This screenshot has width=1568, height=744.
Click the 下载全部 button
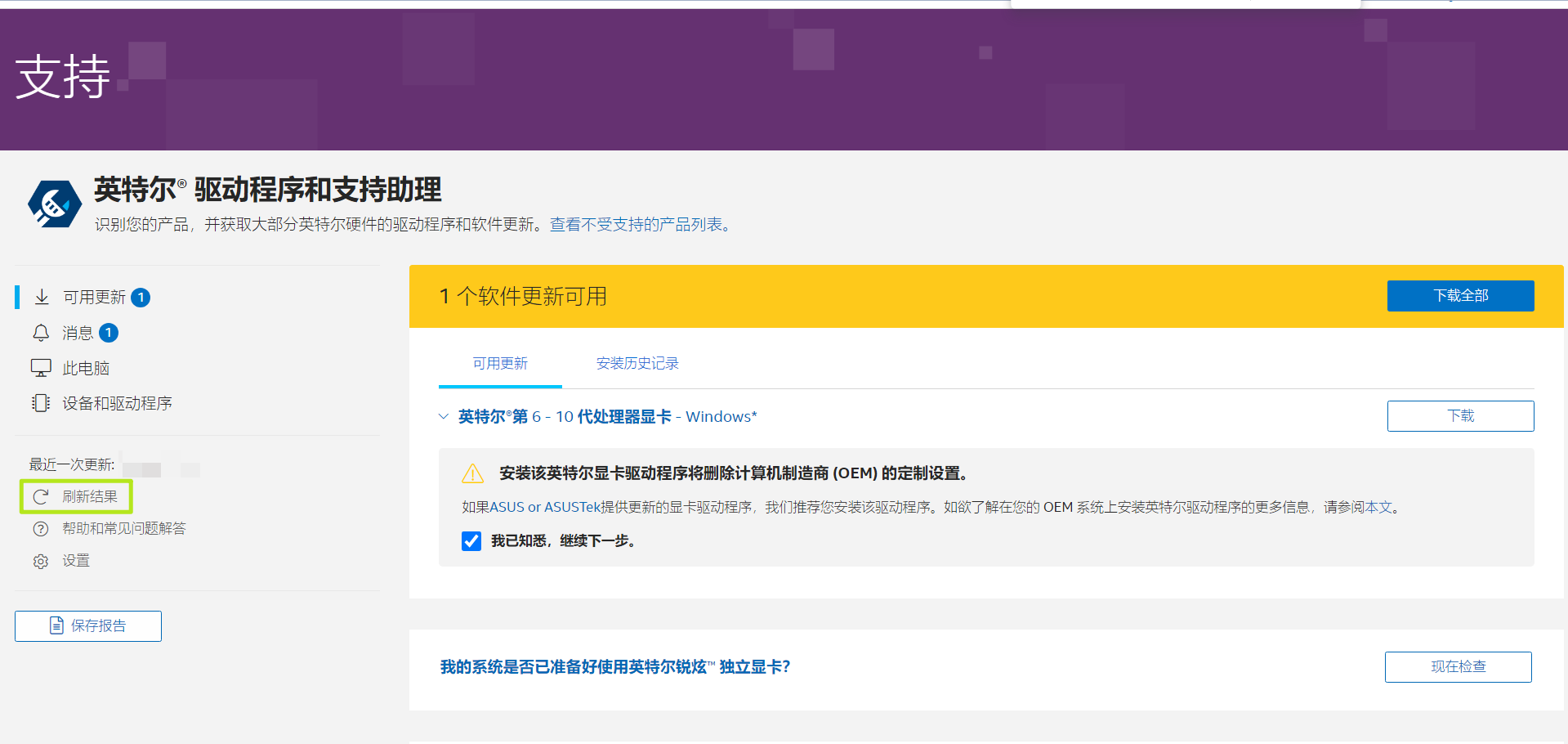(1460, 296)
